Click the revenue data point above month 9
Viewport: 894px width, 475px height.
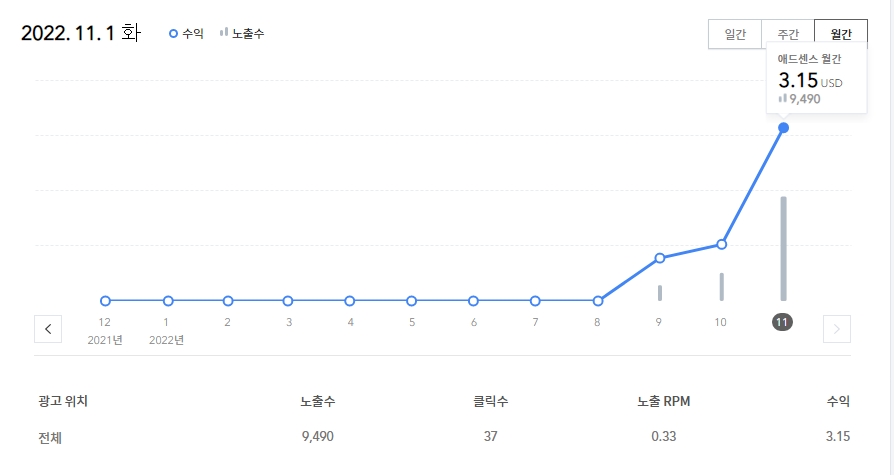[660, 258]
